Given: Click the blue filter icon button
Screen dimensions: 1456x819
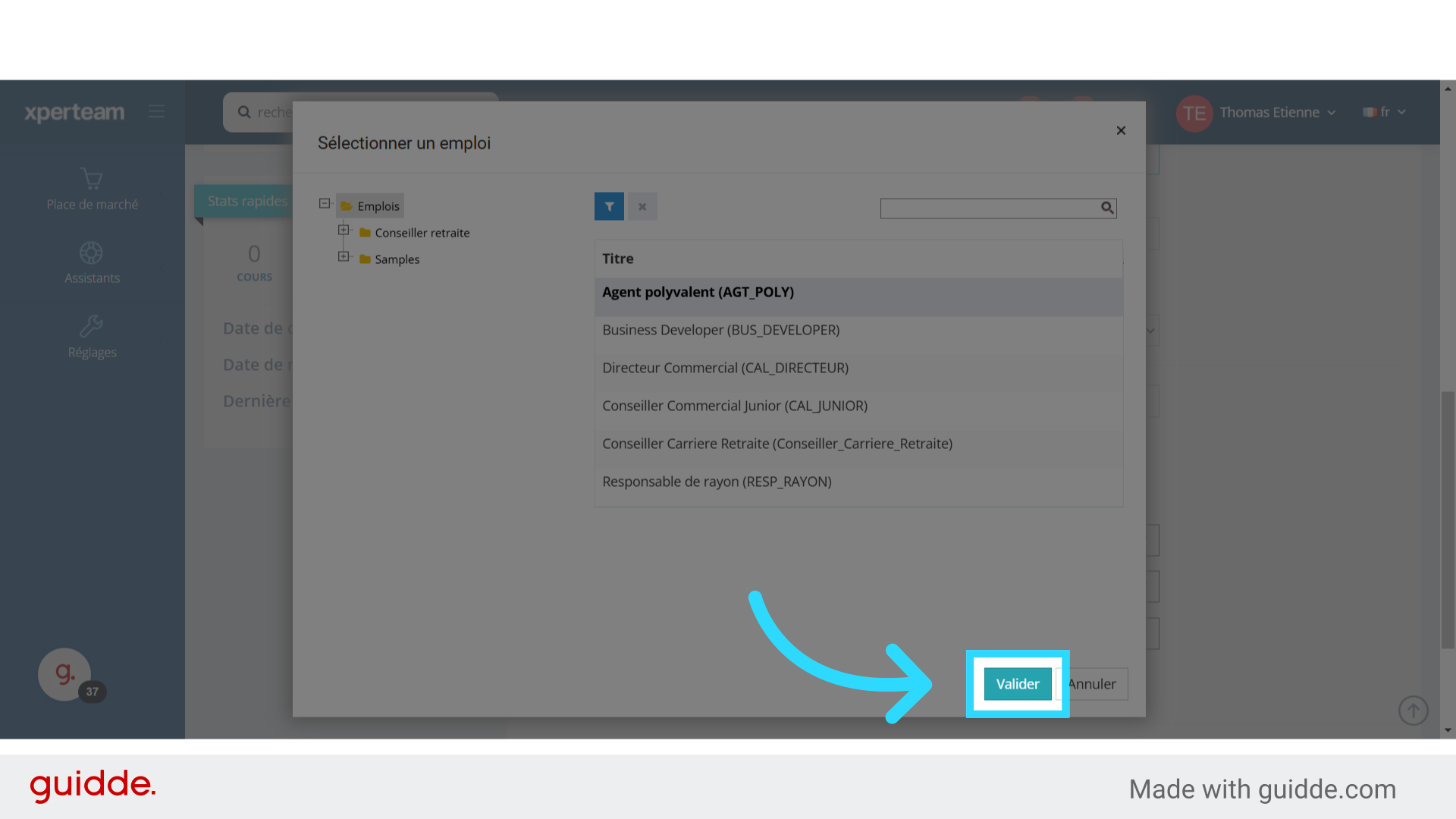Looking at the screenshot, I should click(x=609, y=206).
